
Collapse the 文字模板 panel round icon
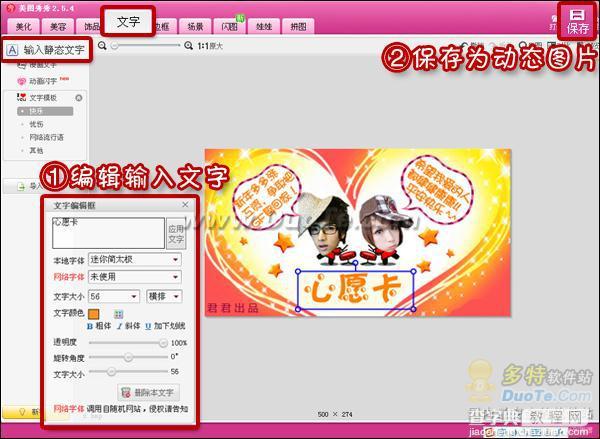point(79,98)
